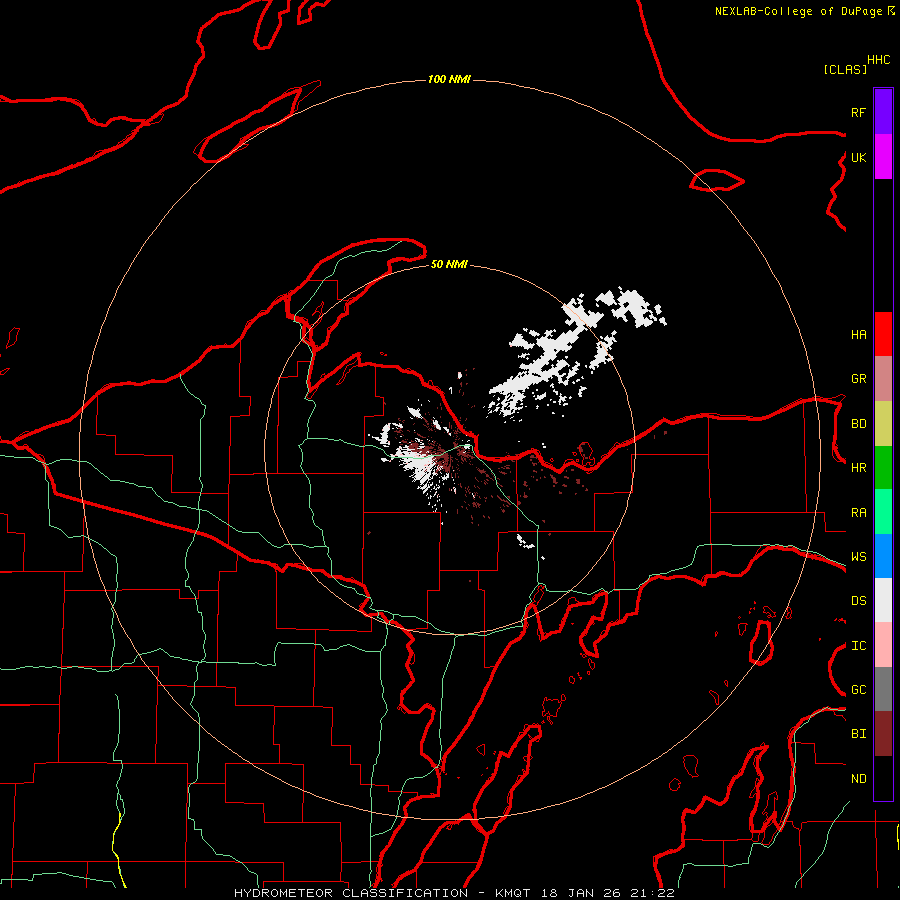Click the Hydrometeor Classification KMQT title text
This screenshot has height=900, width=900.
click(454, 893)
